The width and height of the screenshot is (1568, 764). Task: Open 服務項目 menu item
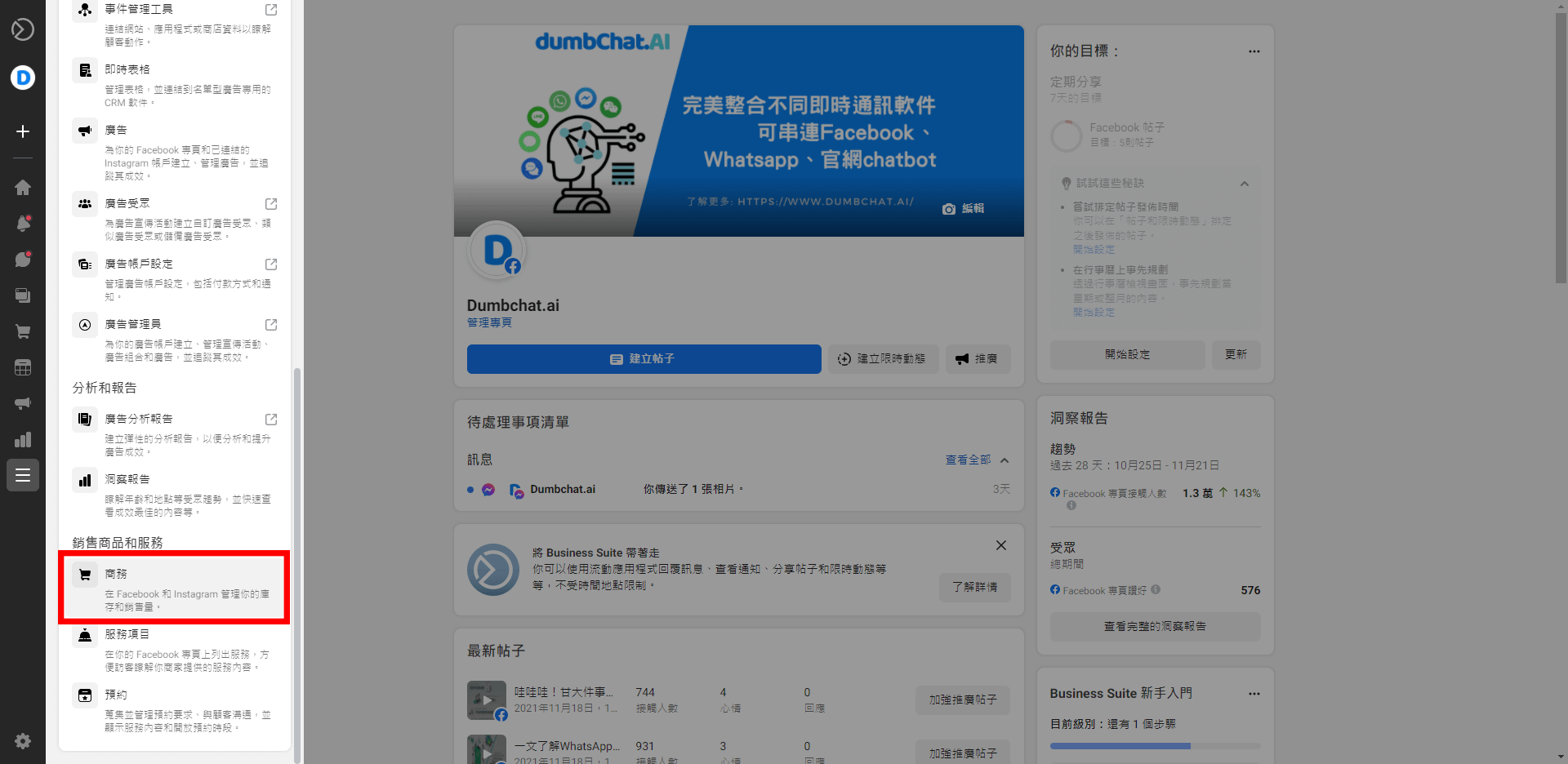175,651
